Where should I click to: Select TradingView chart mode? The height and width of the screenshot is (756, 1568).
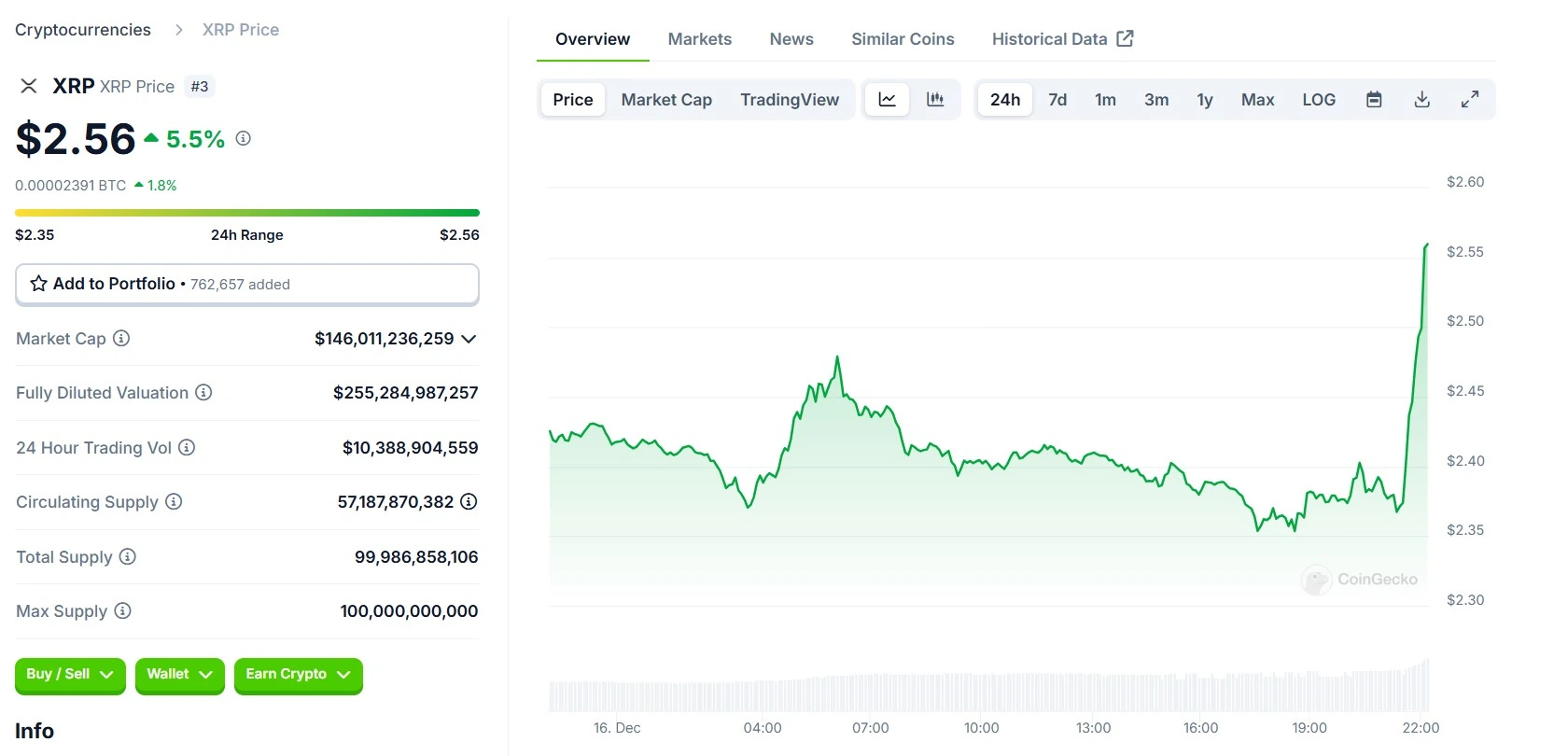[790, 99]
